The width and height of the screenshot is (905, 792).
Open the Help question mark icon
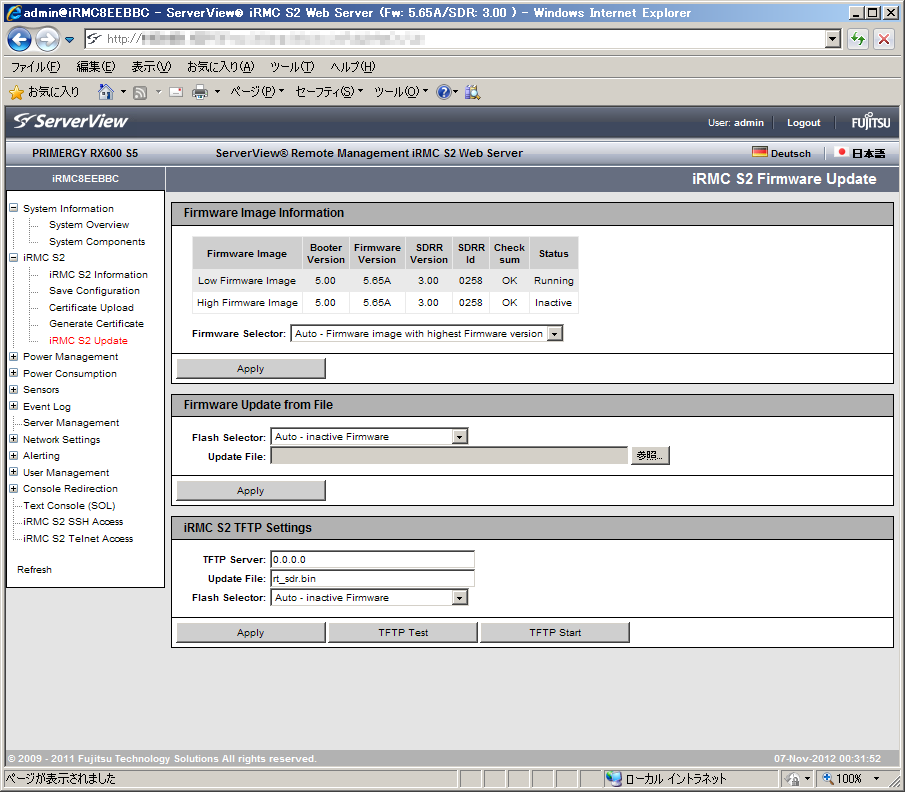(x=443, y=92)
